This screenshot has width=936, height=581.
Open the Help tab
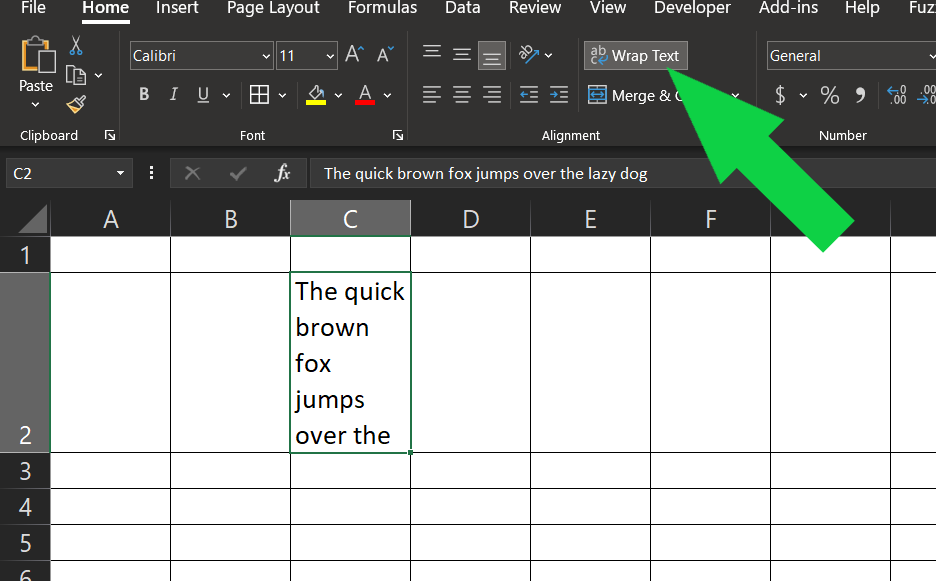point(863,8)
